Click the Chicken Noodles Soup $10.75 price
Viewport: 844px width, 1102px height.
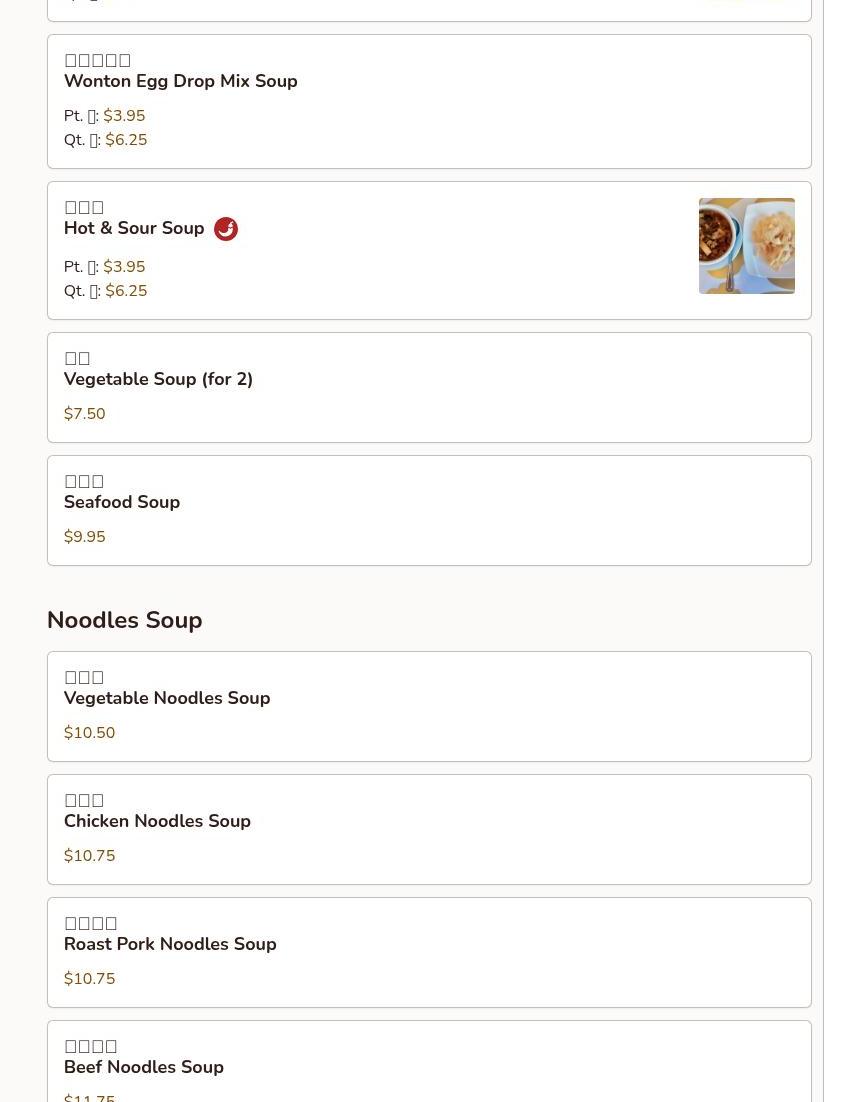89,855
